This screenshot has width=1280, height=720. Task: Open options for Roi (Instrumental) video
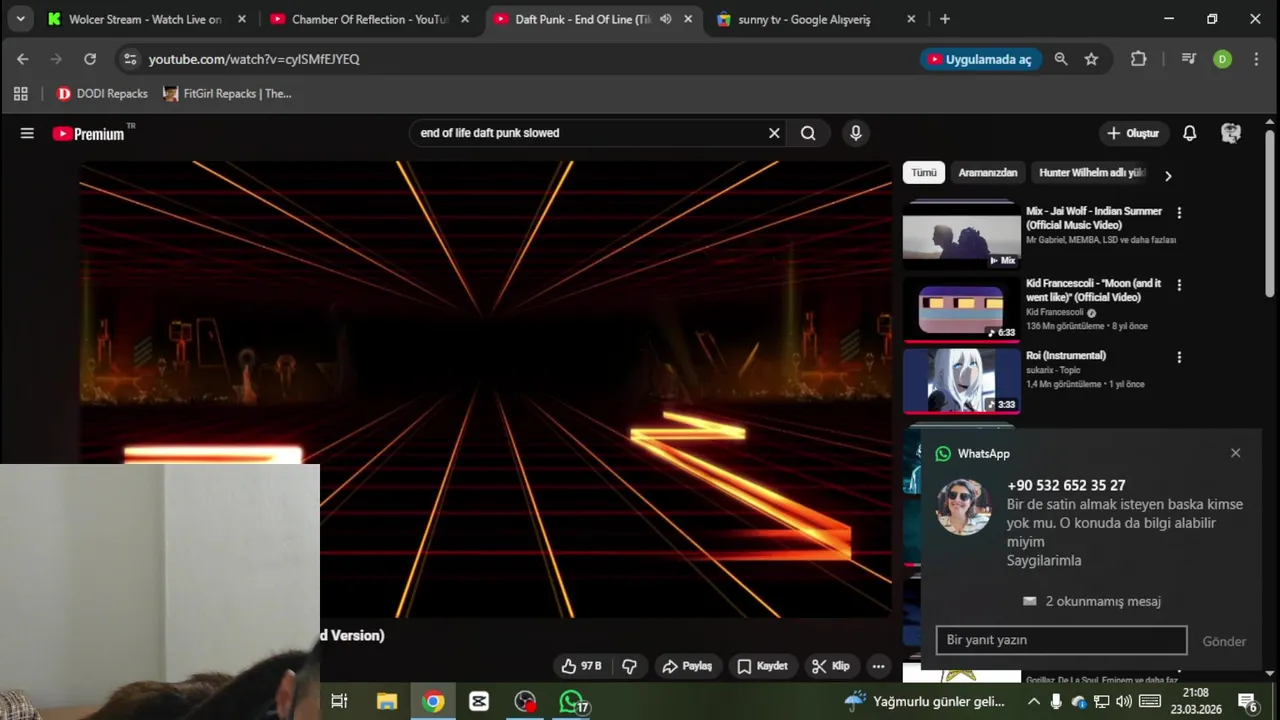[x=1179, y=357]
